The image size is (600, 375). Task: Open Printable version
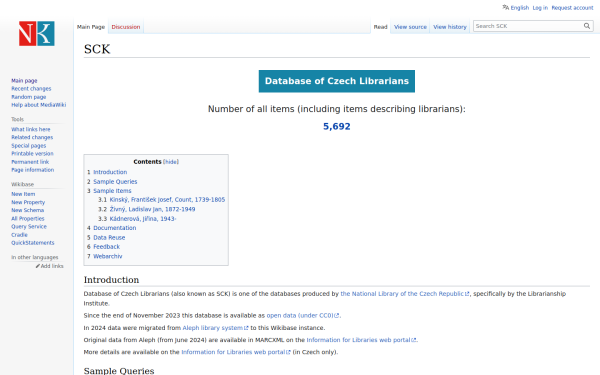pyautogui.click(x=33, y=154)
